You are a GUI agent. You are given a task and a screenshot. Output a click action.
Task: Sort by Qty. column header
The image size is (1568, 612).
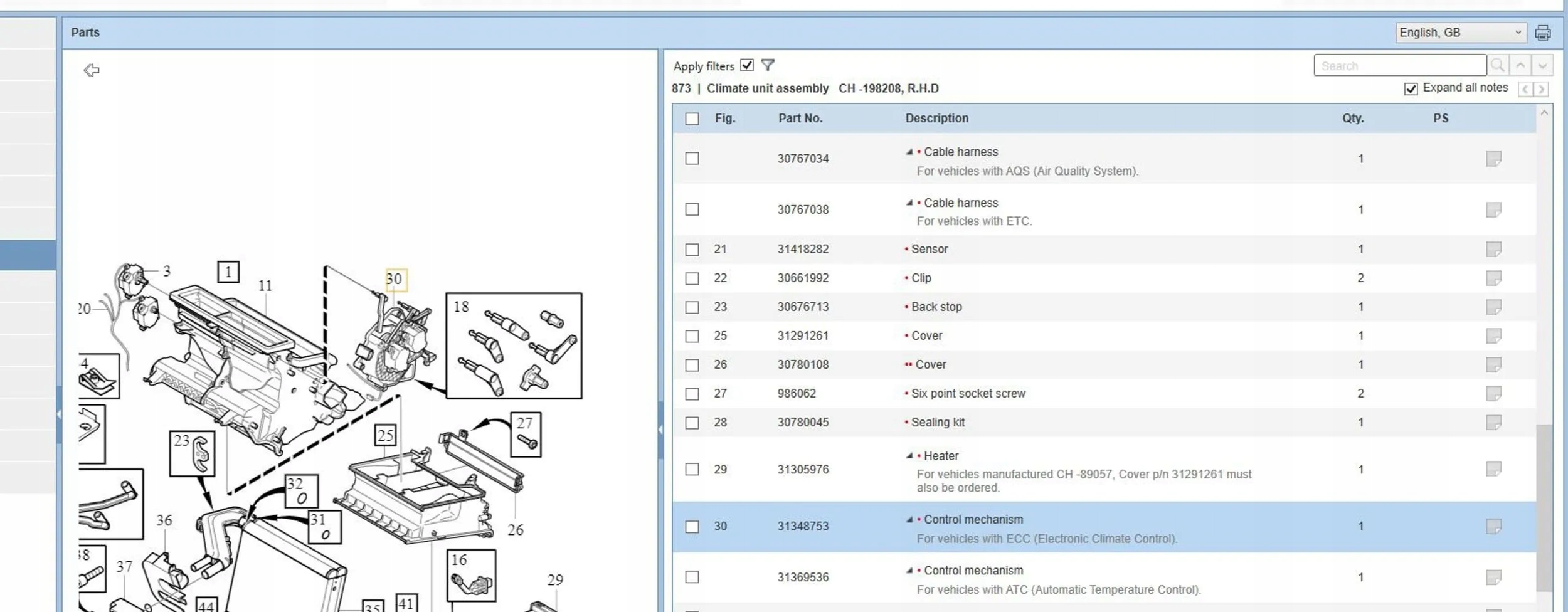[1353, 119]
